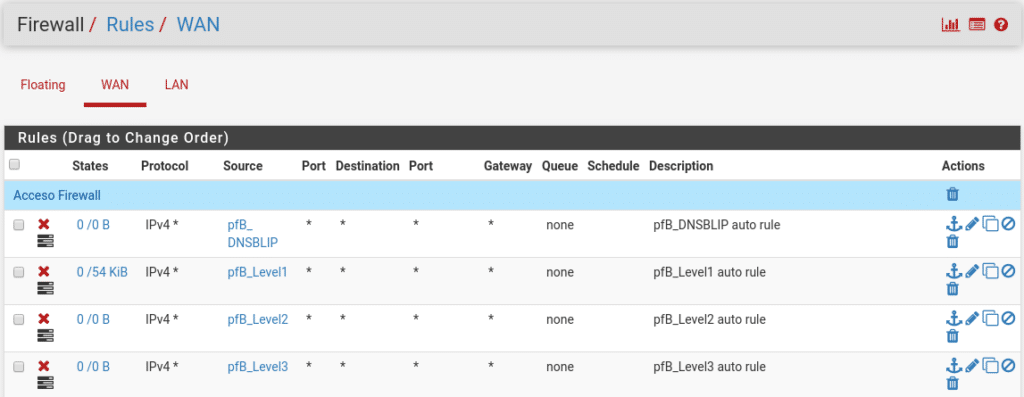Viewport: 1024px width, 397px height.
Task: Click the 'pfB_DNSBLIP auto rule' description text
Action: (x=716, y=225)
